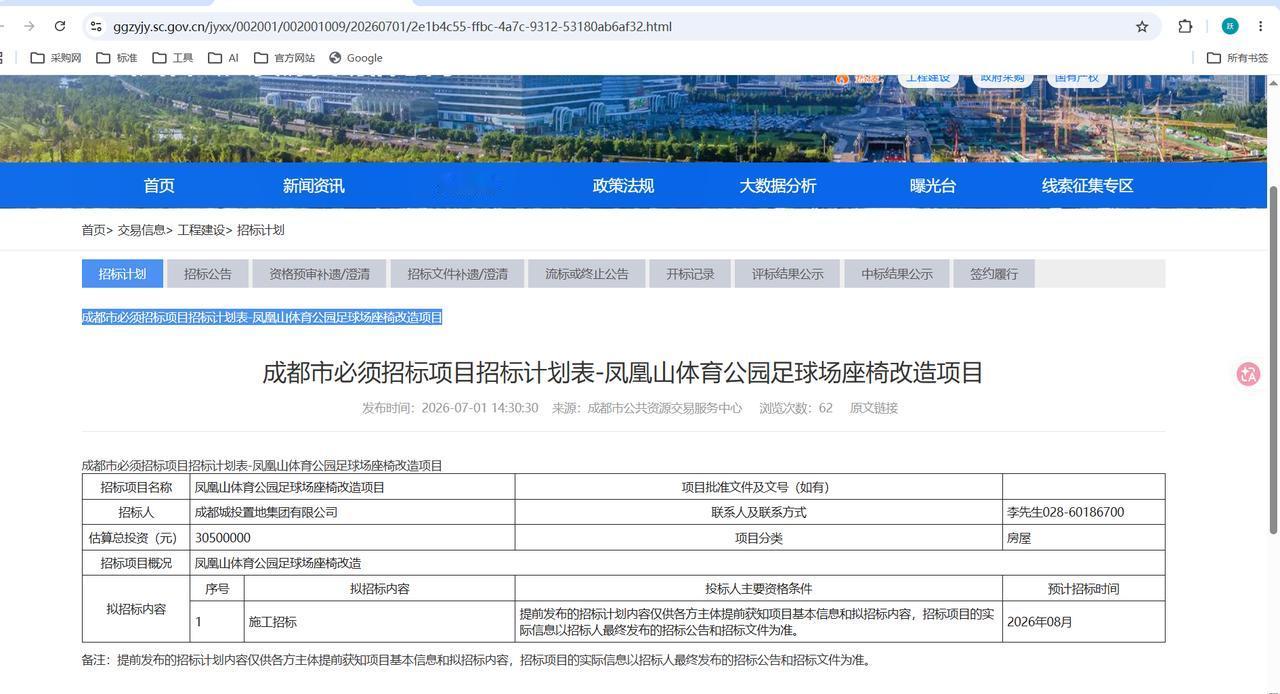Click the 预计招标时间 header cell
The image size is (1280, 694).
tap(1084, 589)
